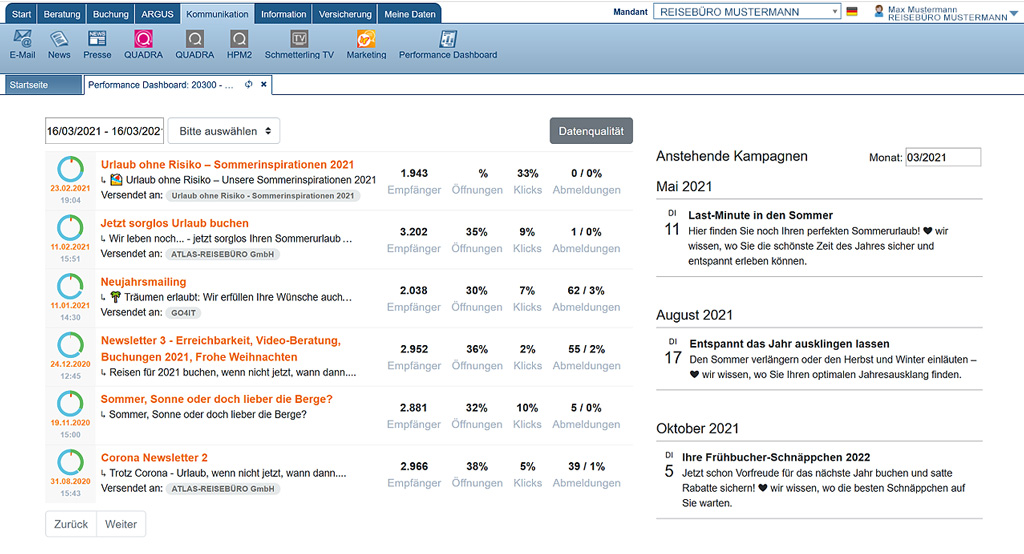Click the 38% Öffnungen value
1024x554 pixels.
tap(477, 466)
